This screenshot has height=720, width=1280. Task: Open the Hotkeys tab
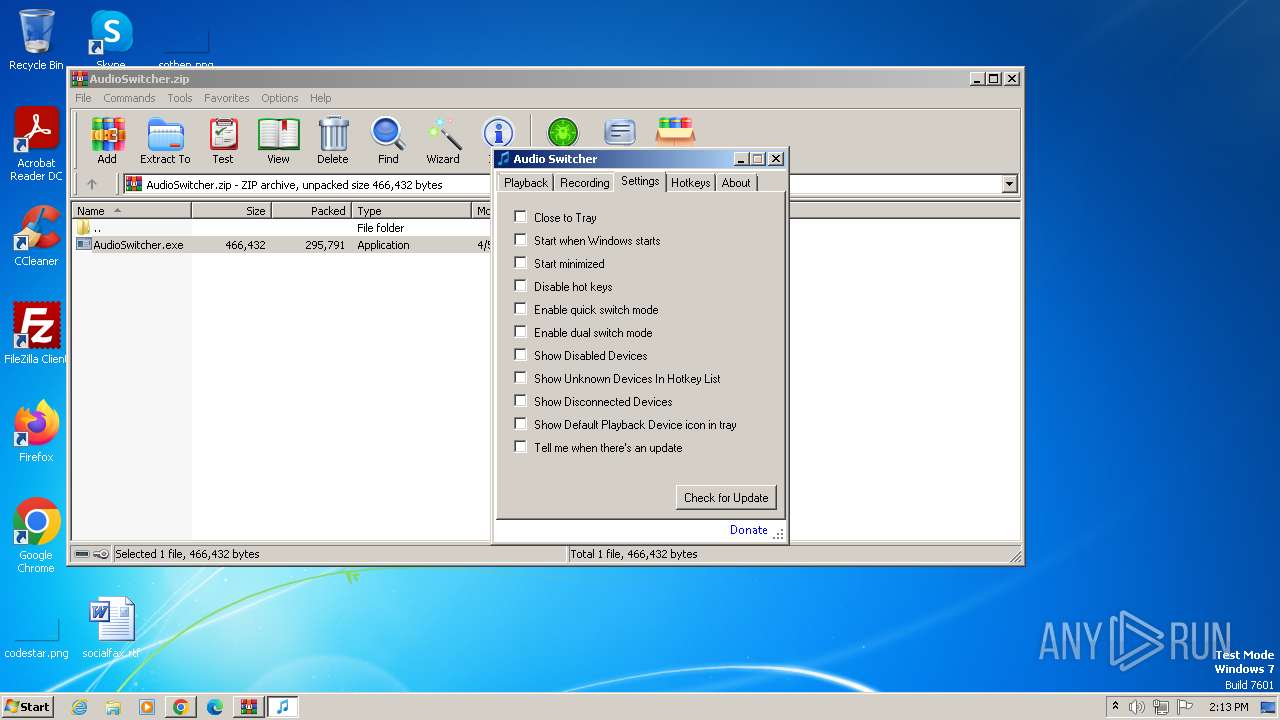(690, 183)
